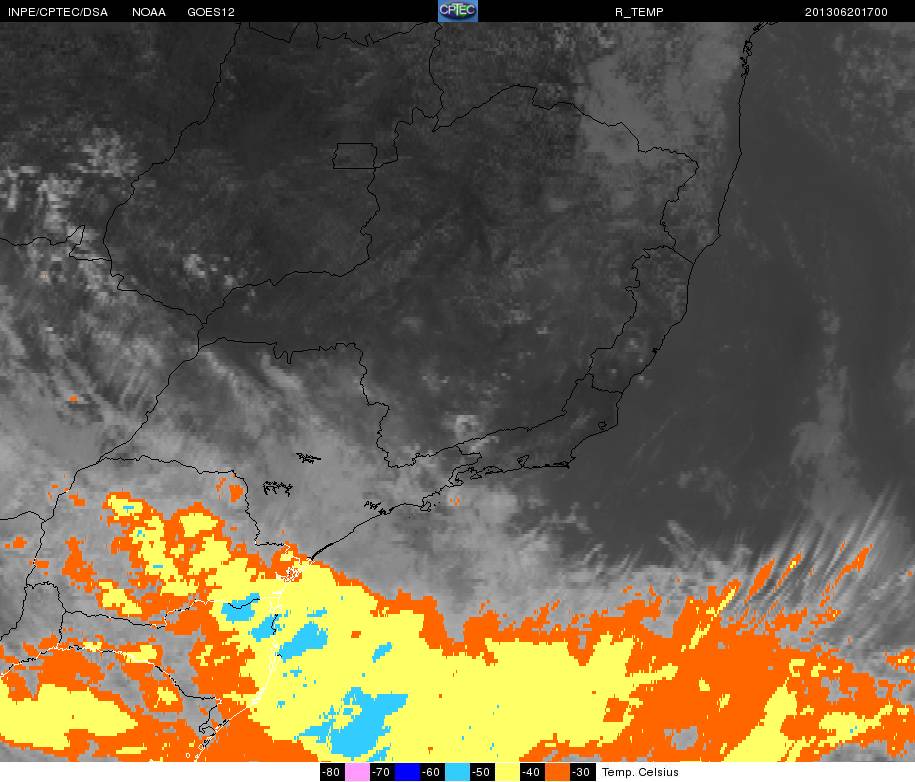Click the -70 legend value
This screenshot has width=915, height=782.
click(x=382, y=772)
